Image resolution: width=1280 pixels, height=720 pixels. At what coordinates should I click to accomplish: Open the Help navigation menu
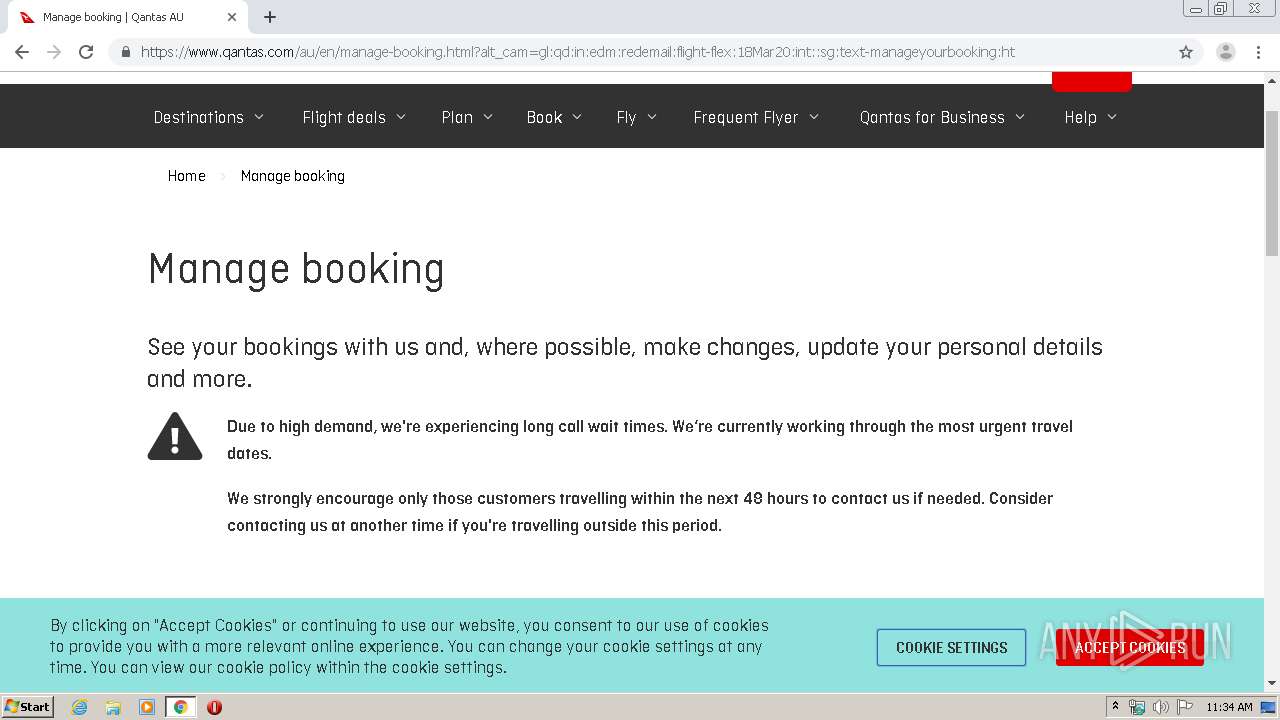pyautogui.click(x=1090, y=117)
